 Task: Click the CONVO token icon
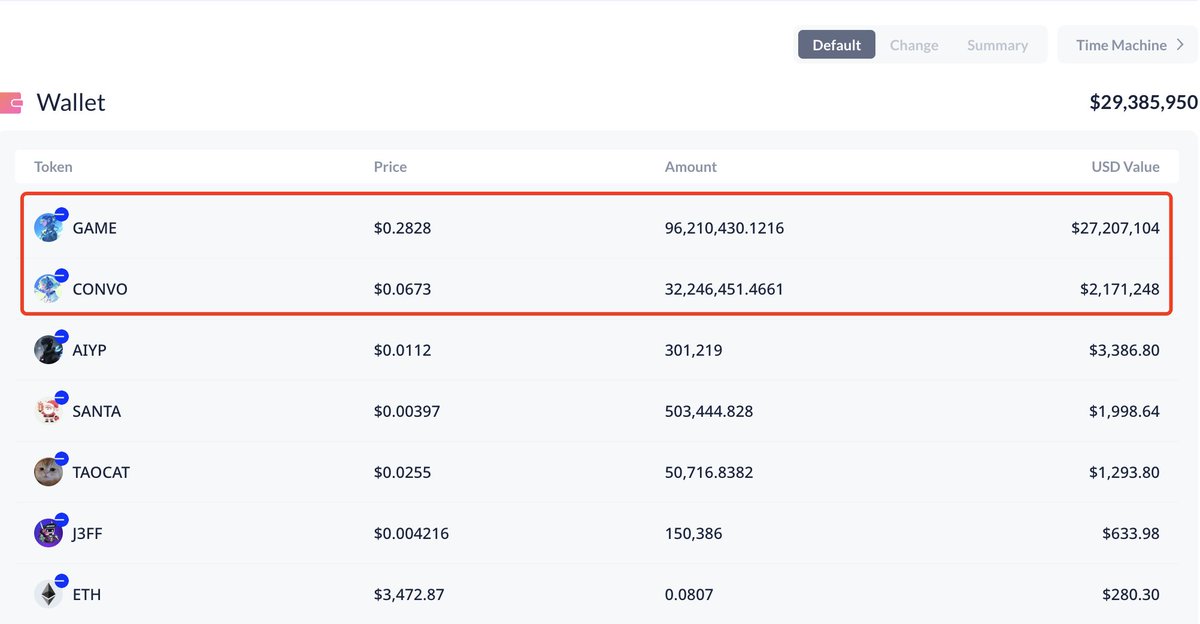[47, 288]
